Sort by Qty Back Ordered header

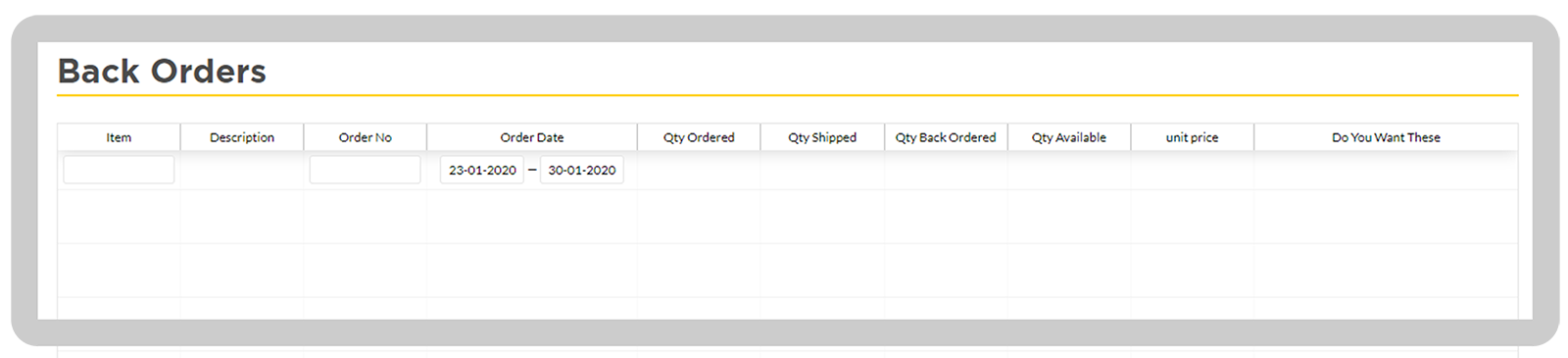point(946,137)
